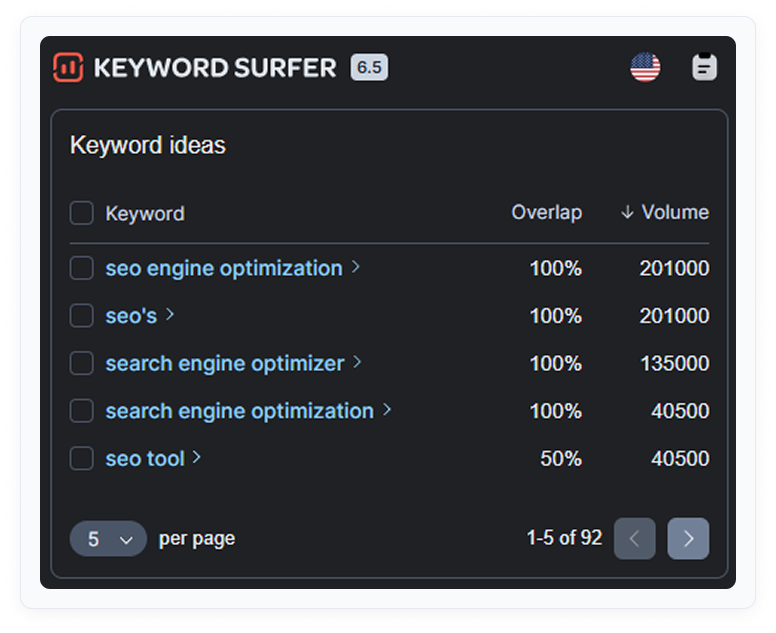Click chevron after search engine optimizer

[x=357, y=362]
